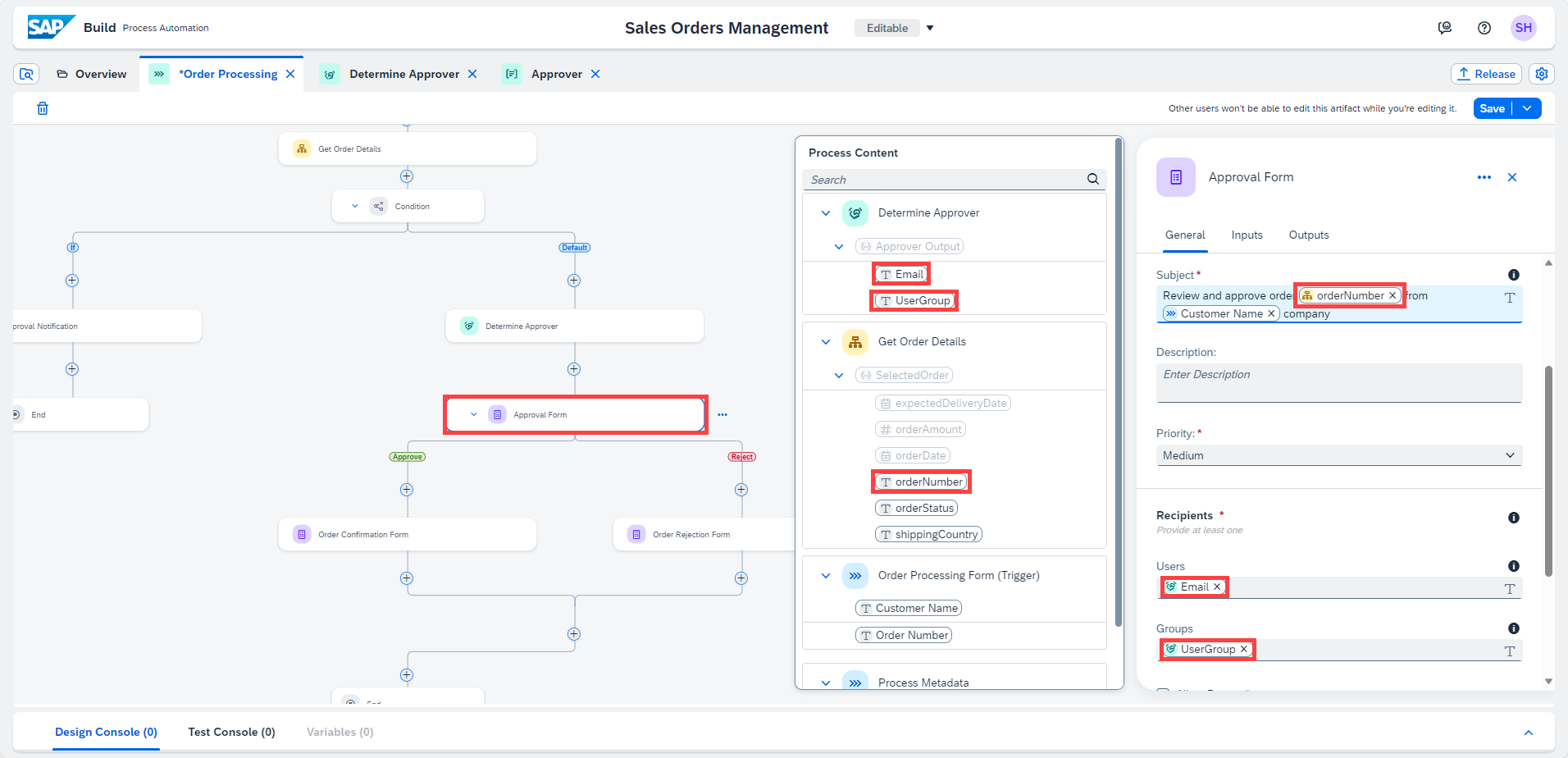Expand the Condition node chevron
Screen dimensions: 1568x758
click(x=354, y=207)
